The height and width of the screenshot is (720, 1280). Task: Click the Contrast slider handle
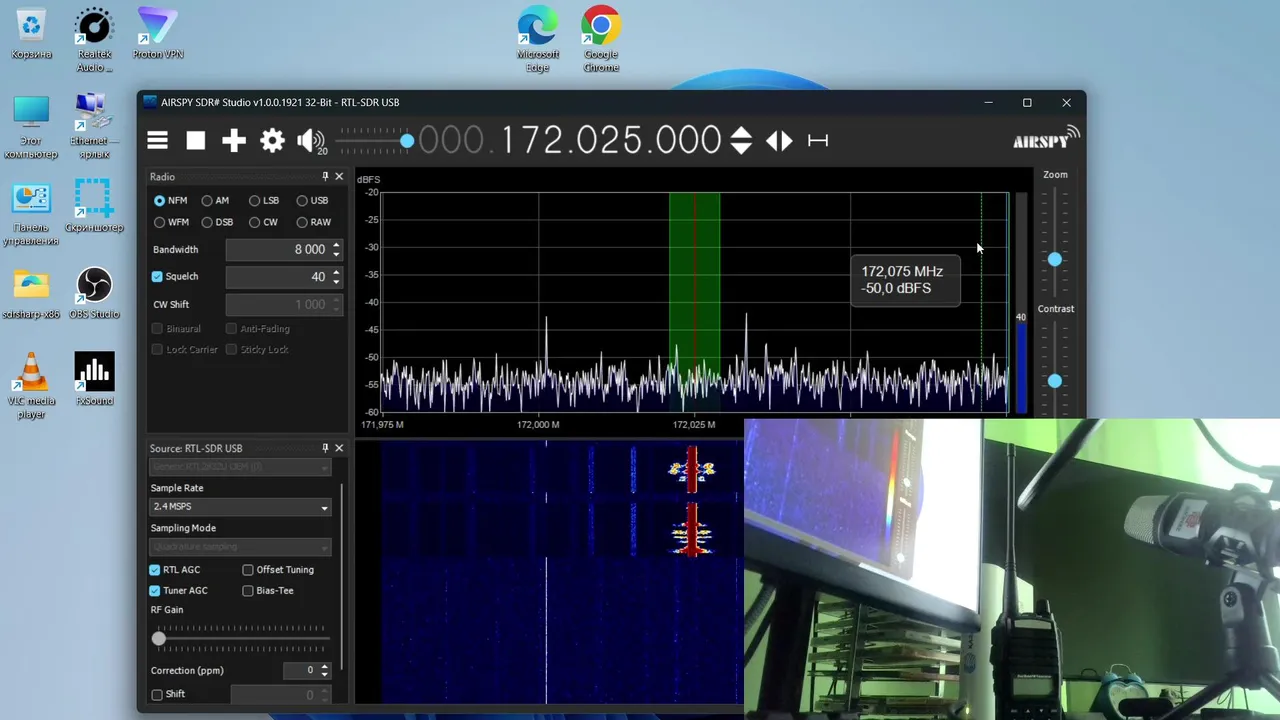[x=1055, y=381]
